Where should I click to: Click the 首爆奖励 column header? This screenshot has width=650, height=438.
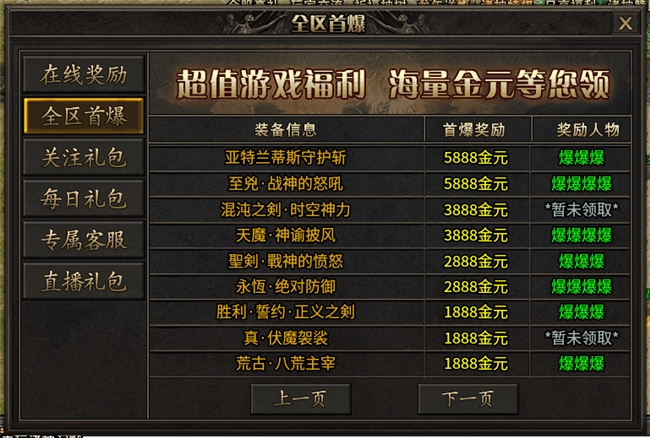474,130
